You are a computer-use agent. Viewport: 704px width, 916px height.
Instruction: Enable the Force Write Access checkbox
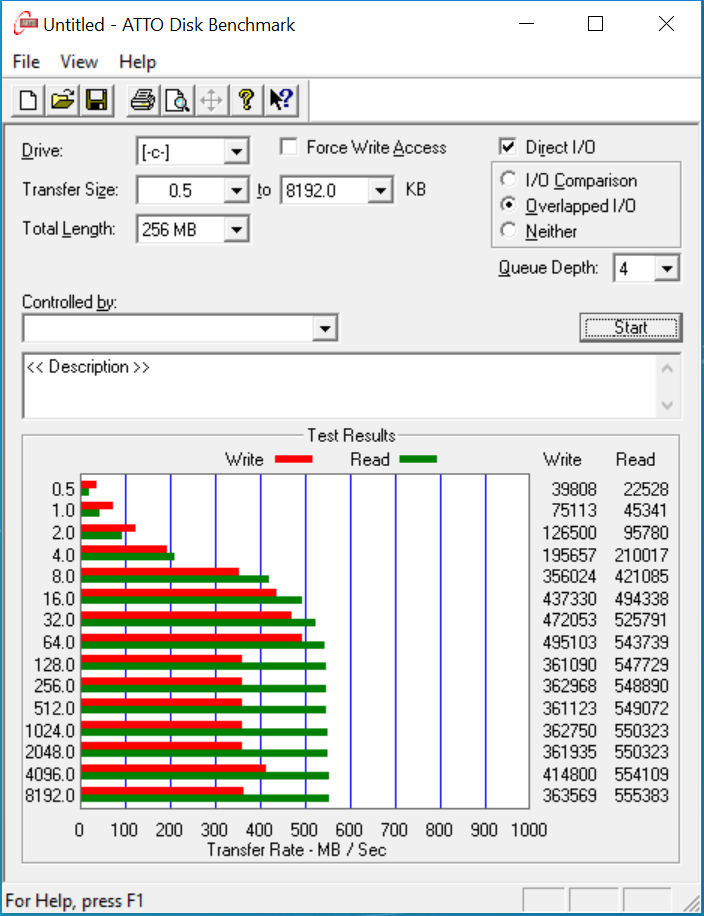tap(289, 147)
